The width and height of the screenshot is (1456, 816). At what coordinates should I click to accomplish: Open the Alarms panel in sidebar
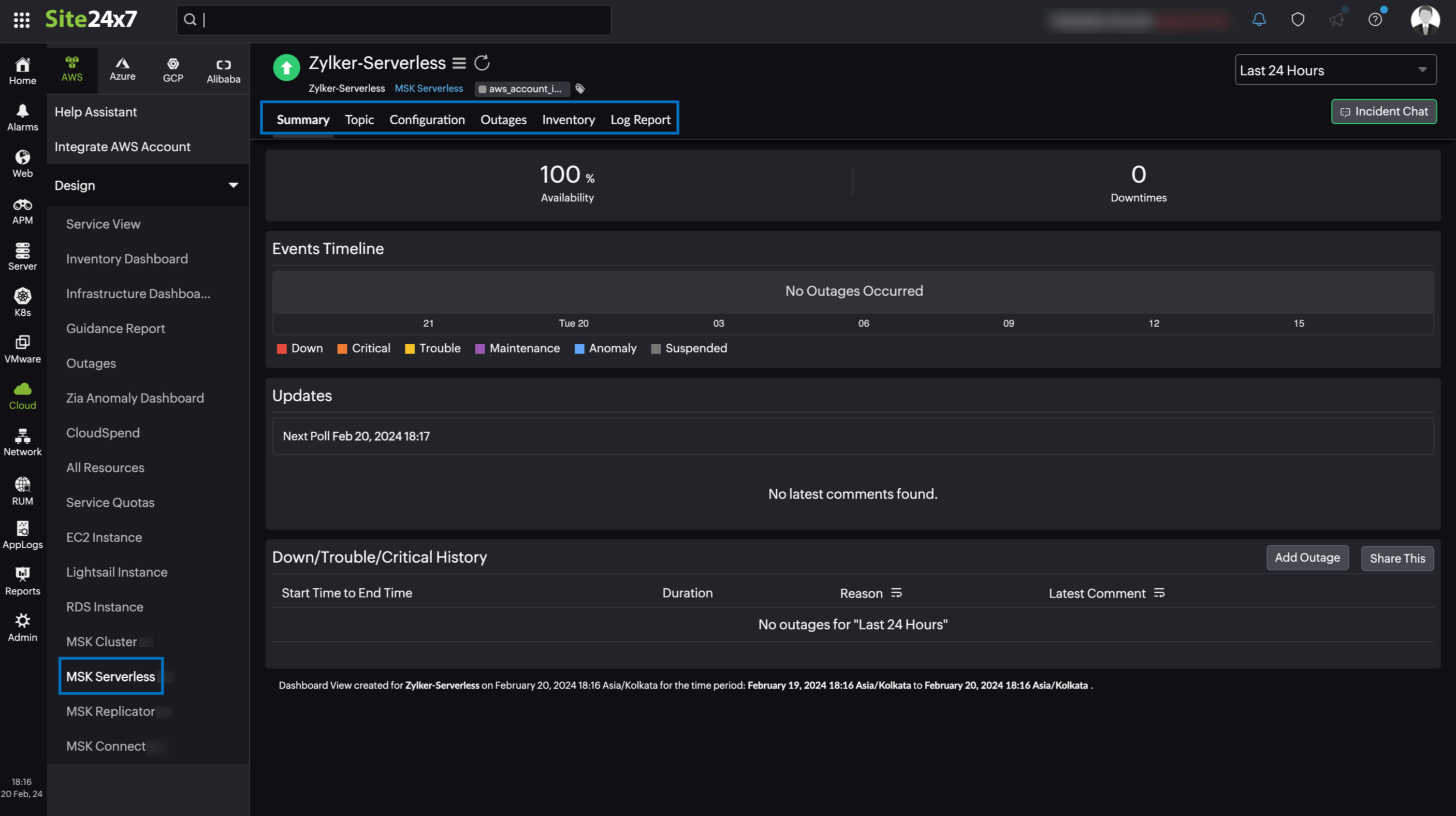click(22, 117)
